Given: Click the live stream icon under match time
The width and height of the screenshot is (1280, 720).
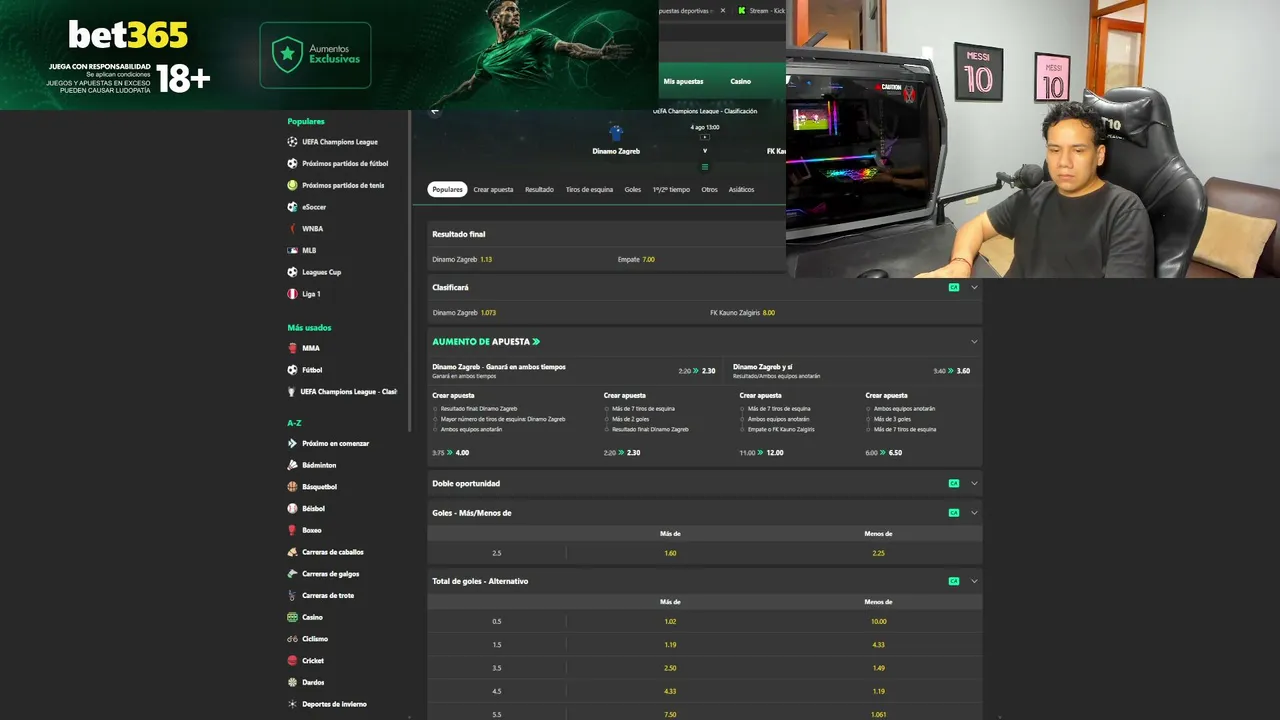Looking at the screenshot, I should pyautogui.click(x=705, y=137).
